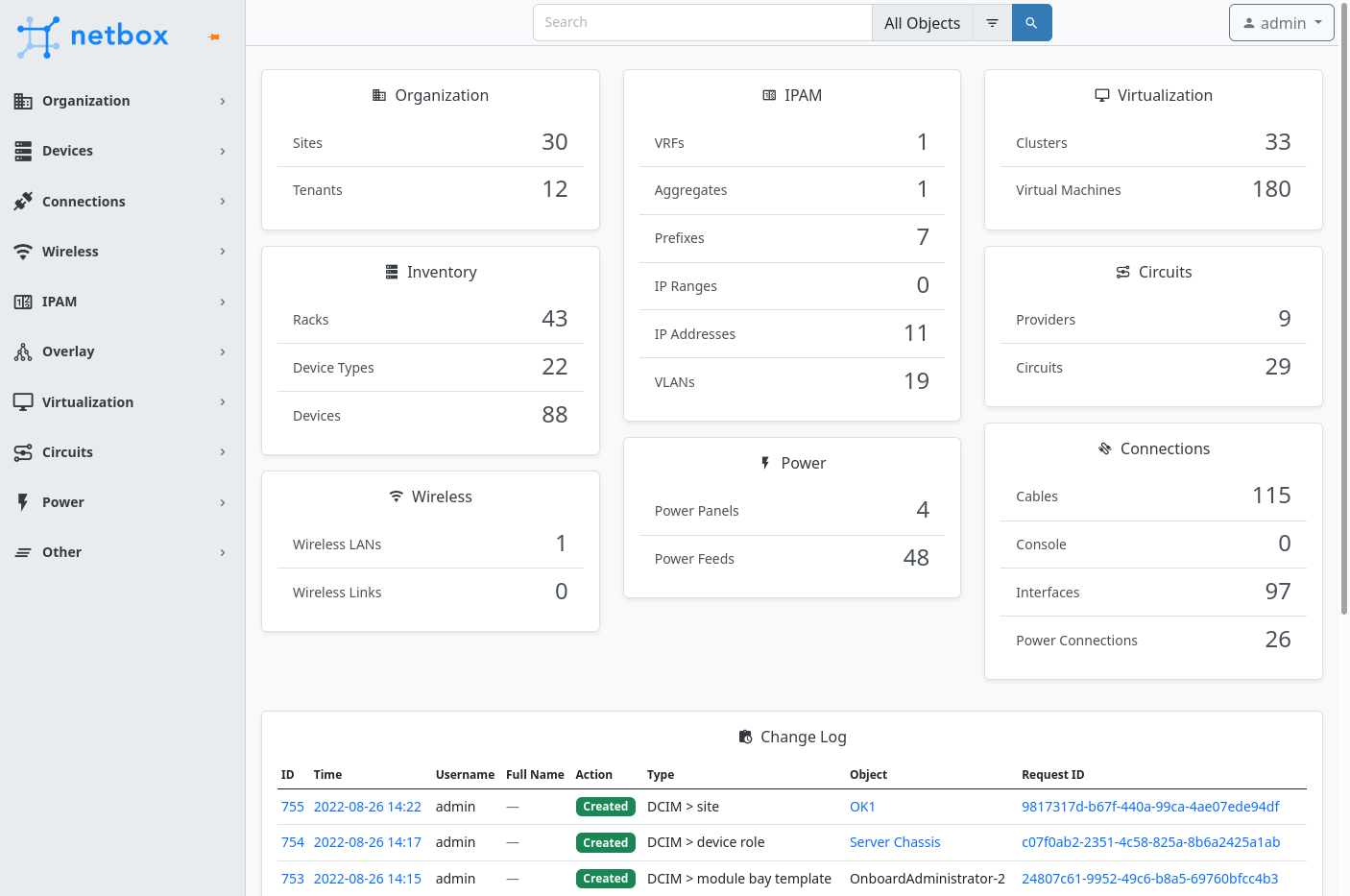
Task: Select the Wireless wifi icon in sidebar
Action: [x=23, y=251]
